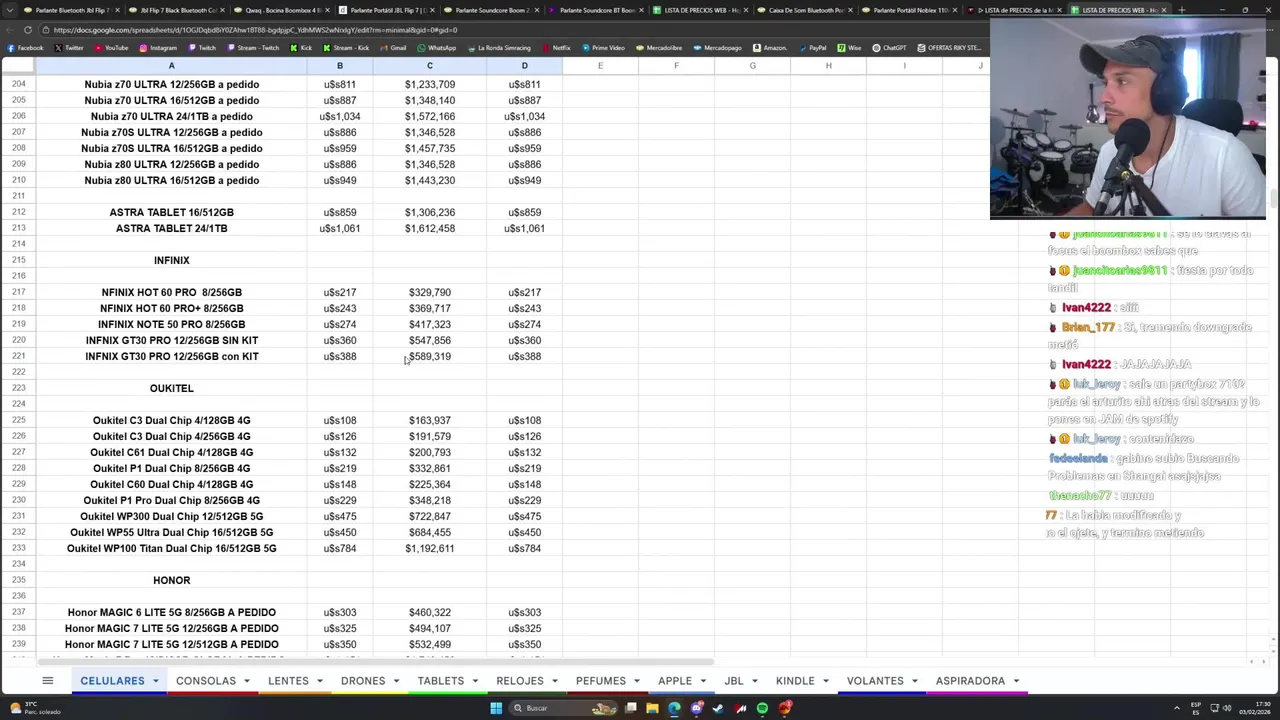Open the APPLE sheet tab dropdown arrow

703,681
